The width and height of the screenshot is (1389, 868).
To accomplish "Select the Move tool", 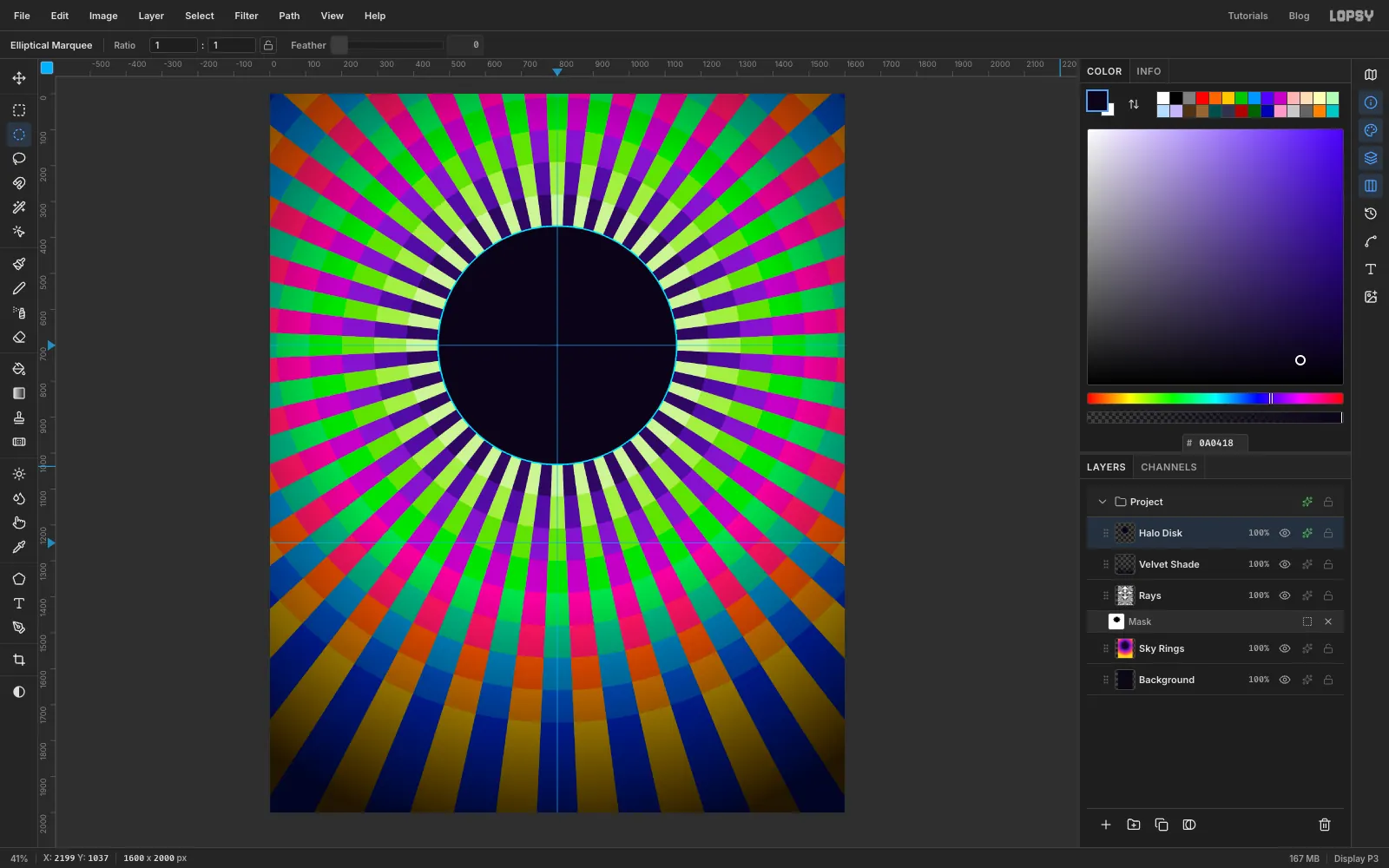I will pos(19,78).
